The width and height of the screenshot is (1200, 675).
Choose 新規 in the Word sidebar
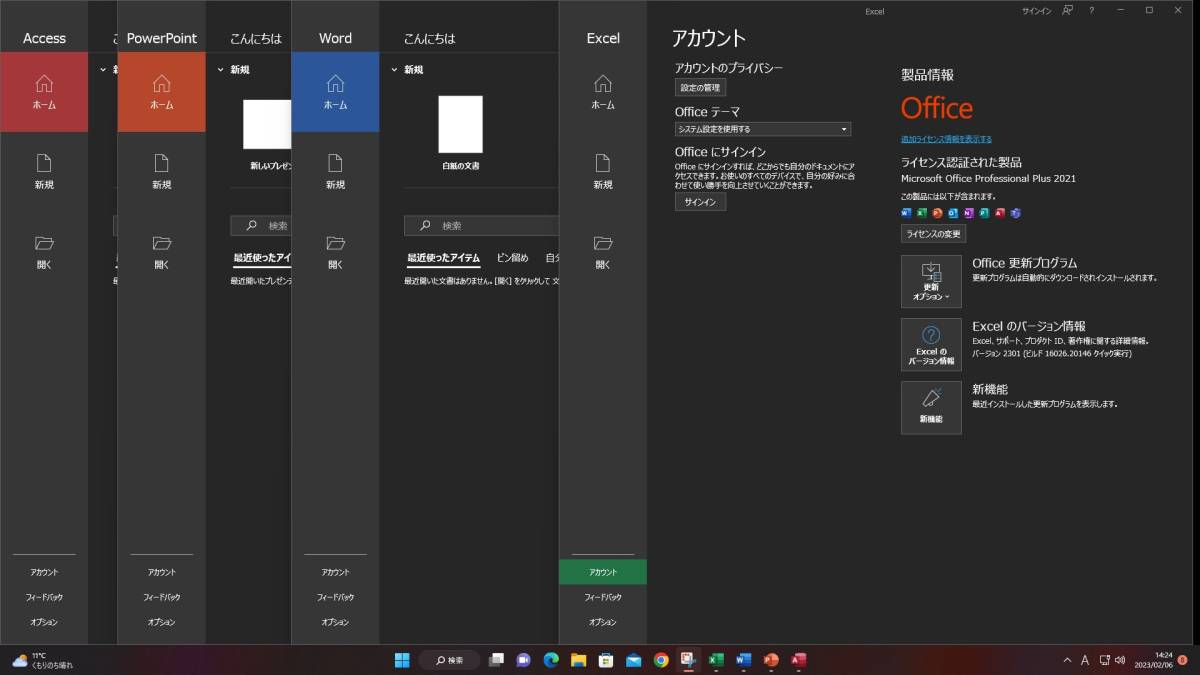tap(335, 172)
